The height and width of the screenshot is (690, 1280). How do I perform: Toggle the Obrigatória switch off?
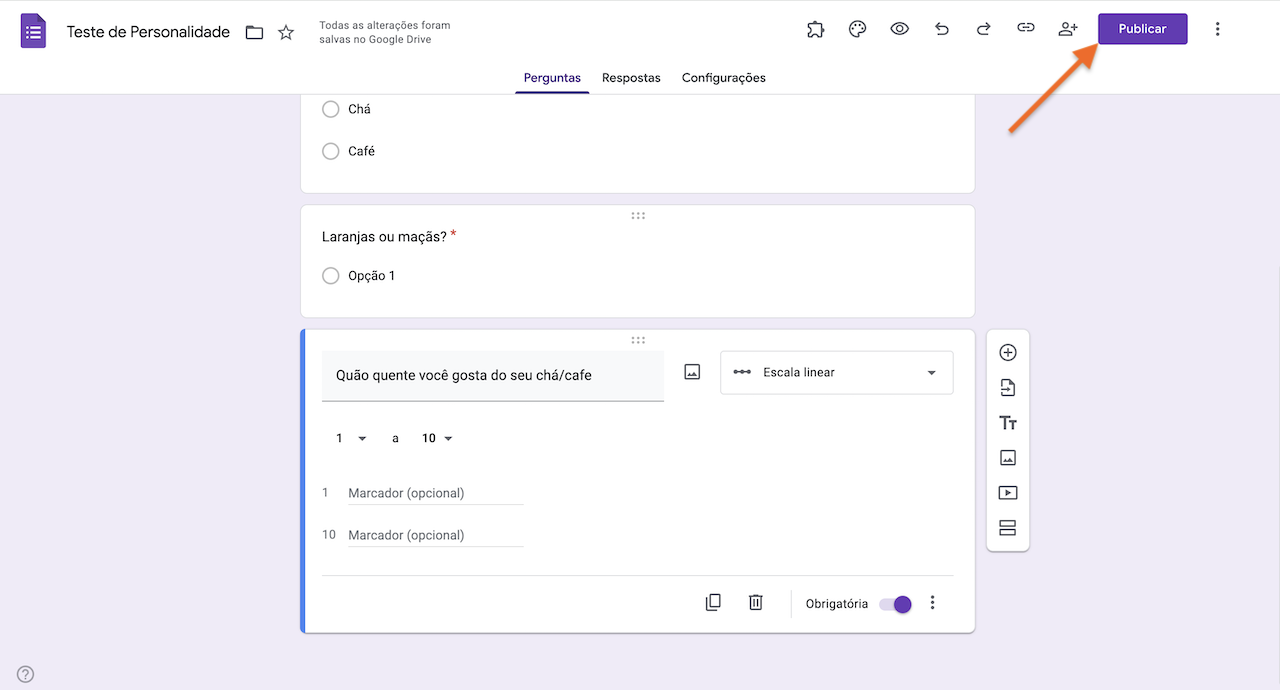895,604
